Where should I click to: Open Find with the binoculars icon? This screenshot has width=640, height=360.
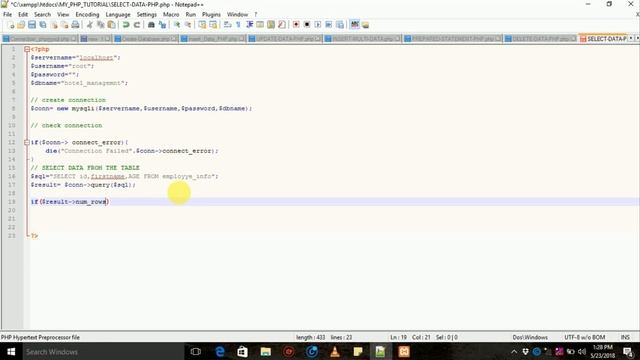point(151,25)
